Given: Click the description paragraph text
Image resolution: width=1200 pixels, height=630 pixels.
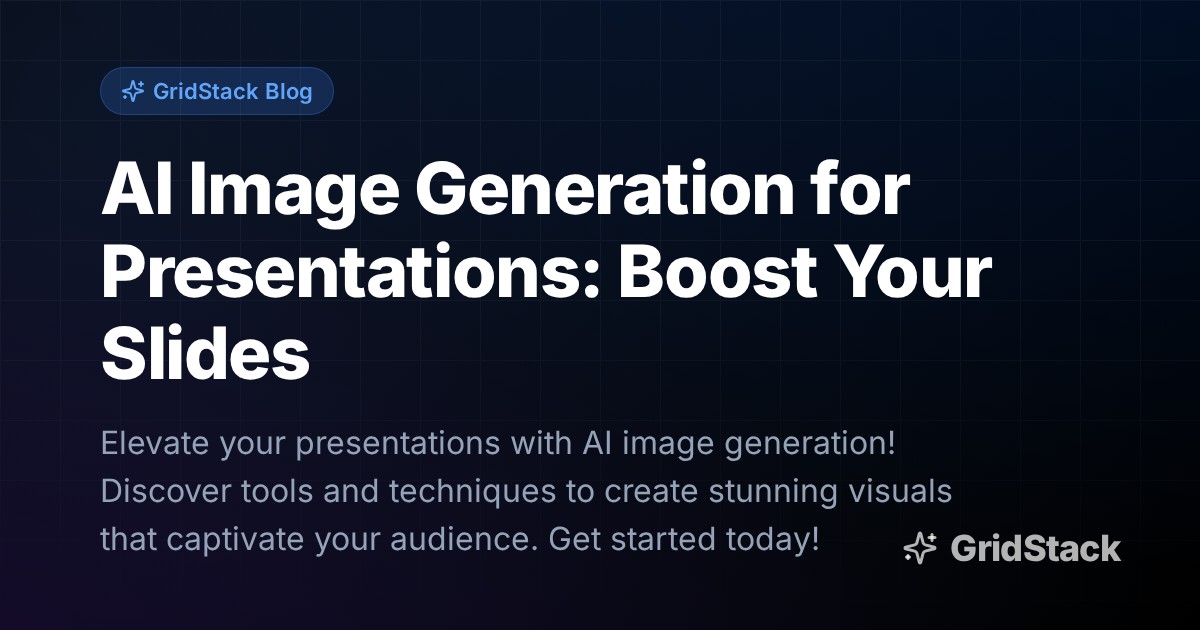Looking at the screenshot, I should [500, 490].
